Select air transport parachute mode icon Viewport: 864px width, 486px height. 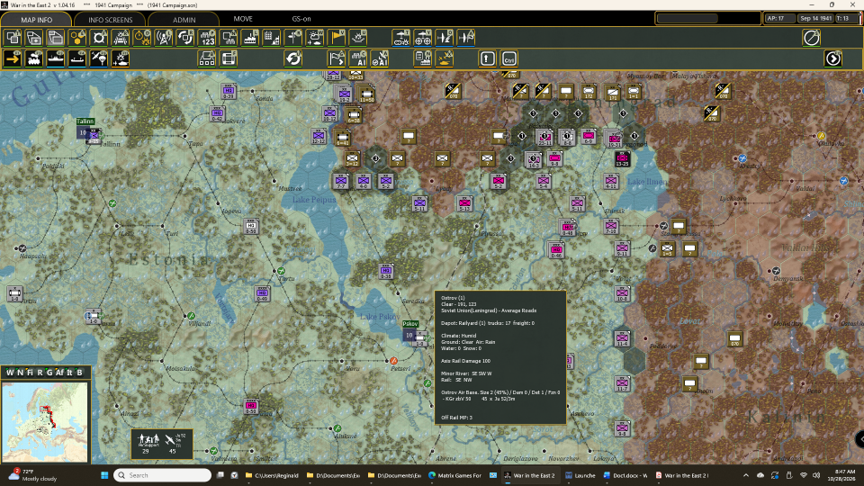click(x=99, y=58)
